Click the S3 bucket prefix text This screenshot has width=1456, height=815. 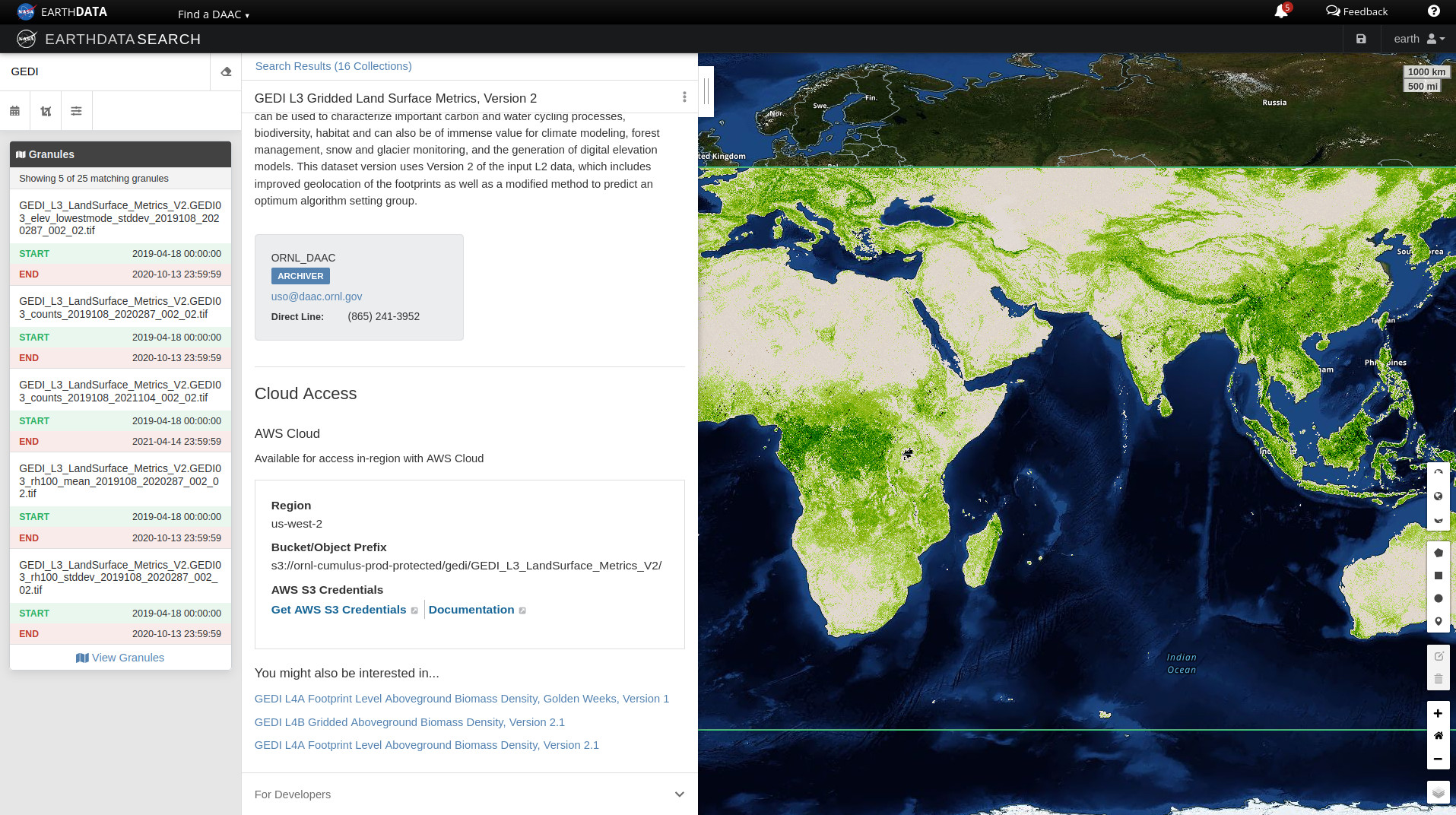tap(466, 566)
